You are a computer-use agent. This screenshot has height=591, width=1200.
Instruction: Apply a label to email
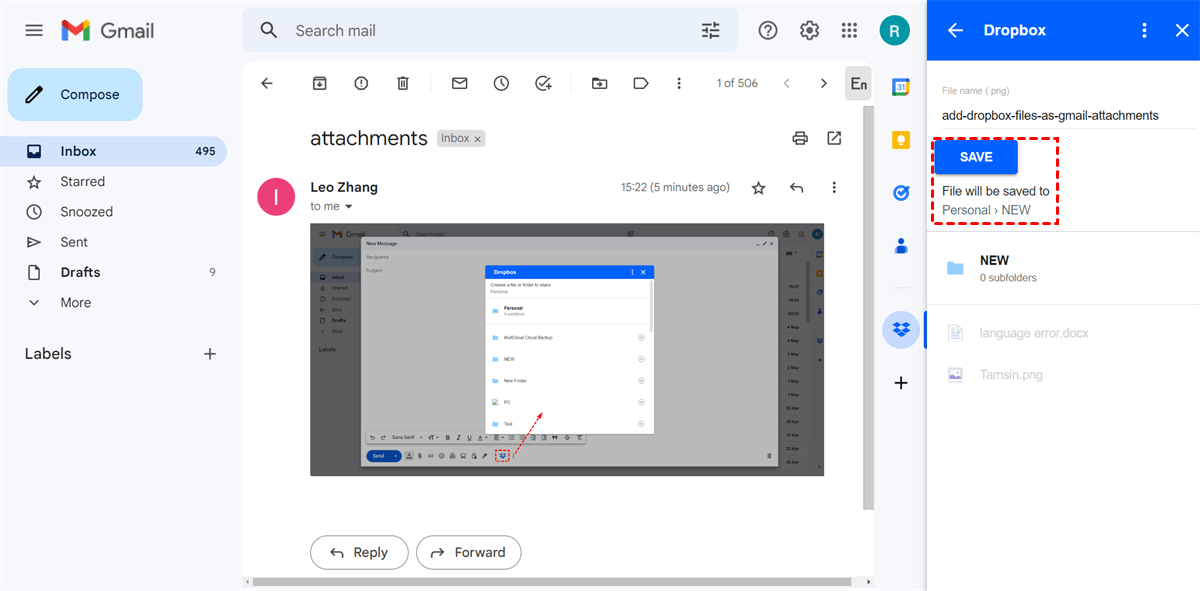tap(641, 83)
